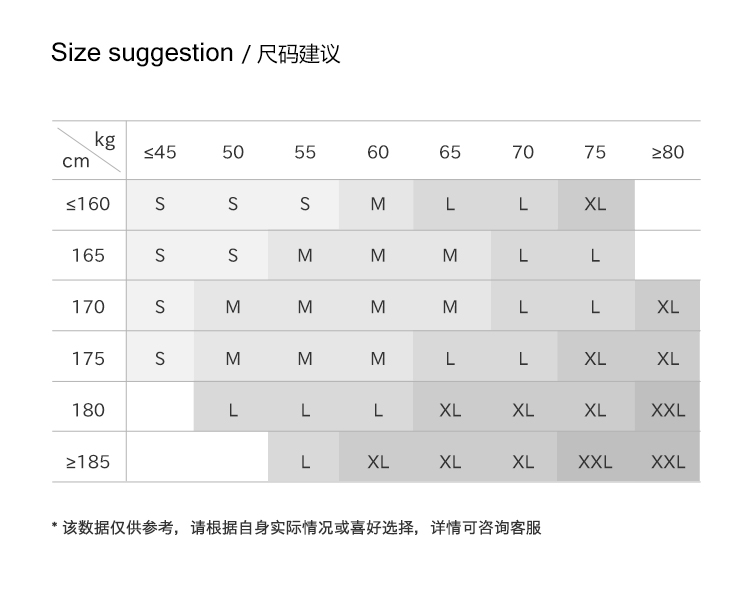Click the 'Size suggestion' heading text
The width and height of the screenshot is (750, 590).
click(x=141, y=53)
